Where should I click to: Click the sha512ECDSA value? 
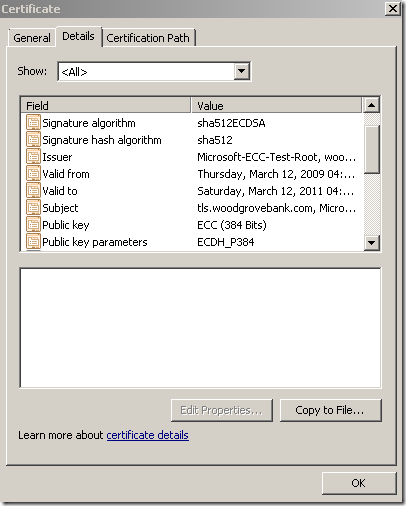pos(231,123)
